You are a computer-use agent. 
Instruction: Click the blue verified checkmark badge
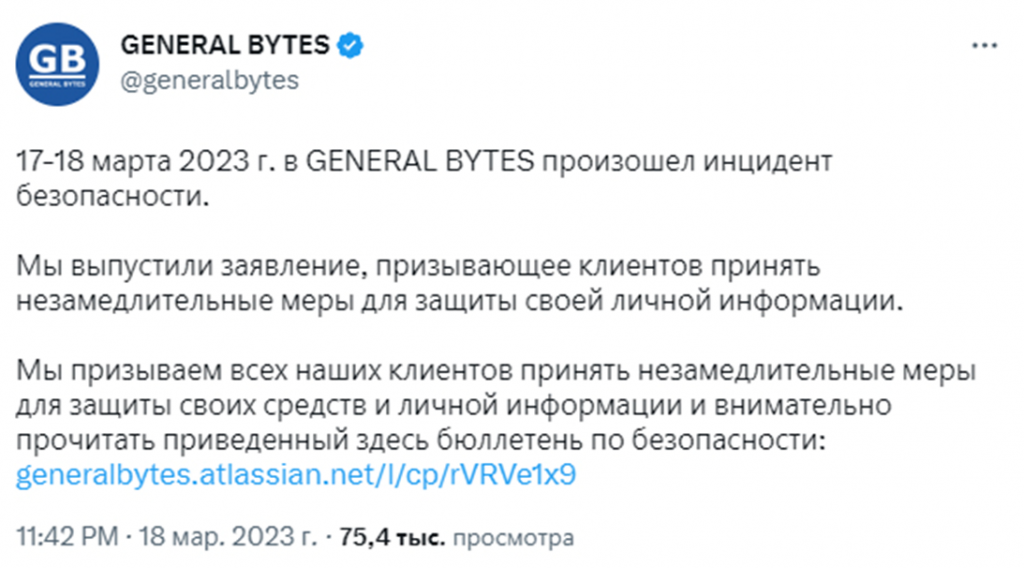[x=349, y=45]
